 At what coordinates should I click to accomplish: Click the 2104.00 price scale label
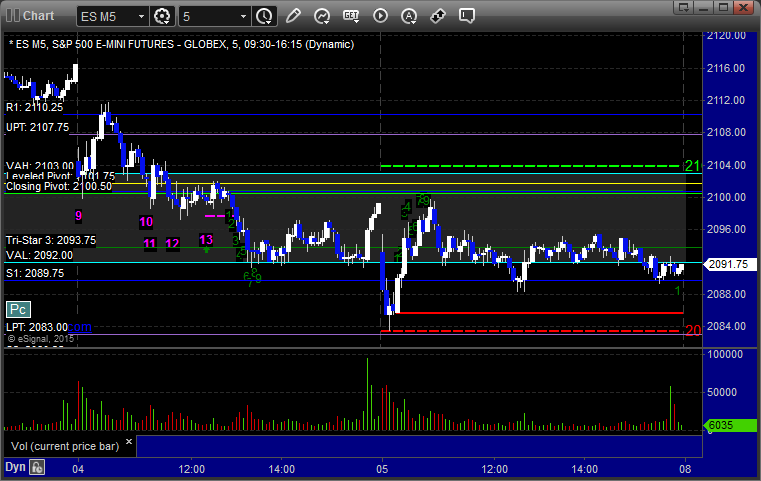[726, 165]
